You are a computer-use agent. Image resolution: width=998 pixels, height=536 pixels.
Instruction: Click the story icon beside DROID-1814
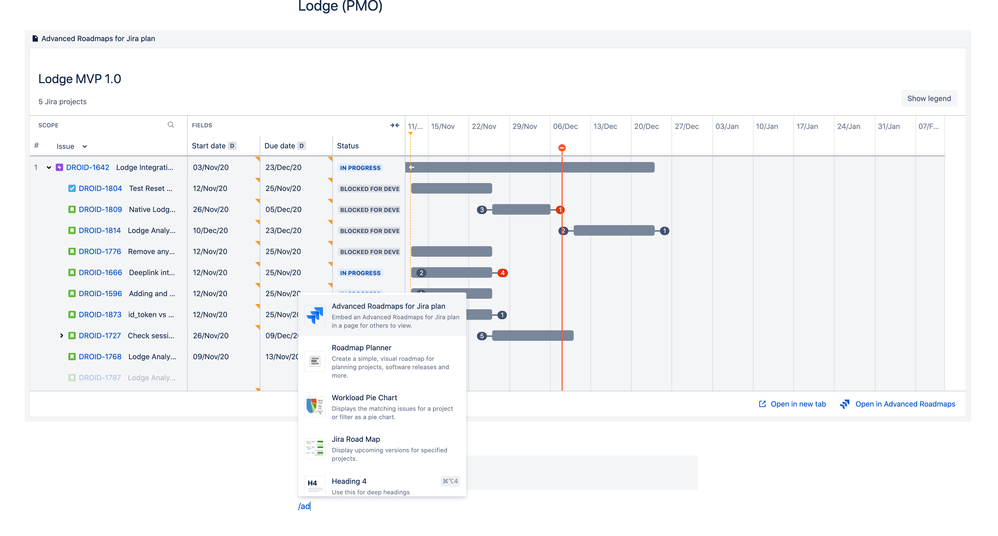pyautogui.click(x=72, y=230)
